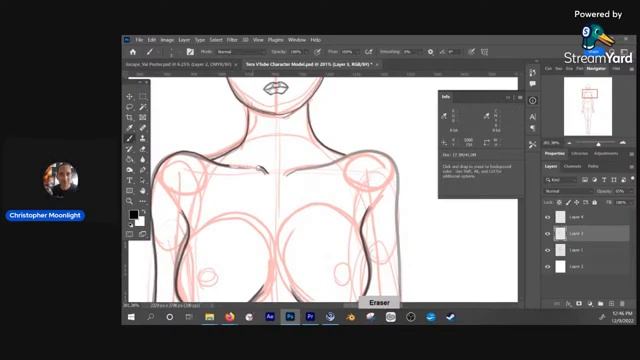Viewport: 640px width, 360px height.
Task: Open the Image menu
Action: tap(167, 40)
